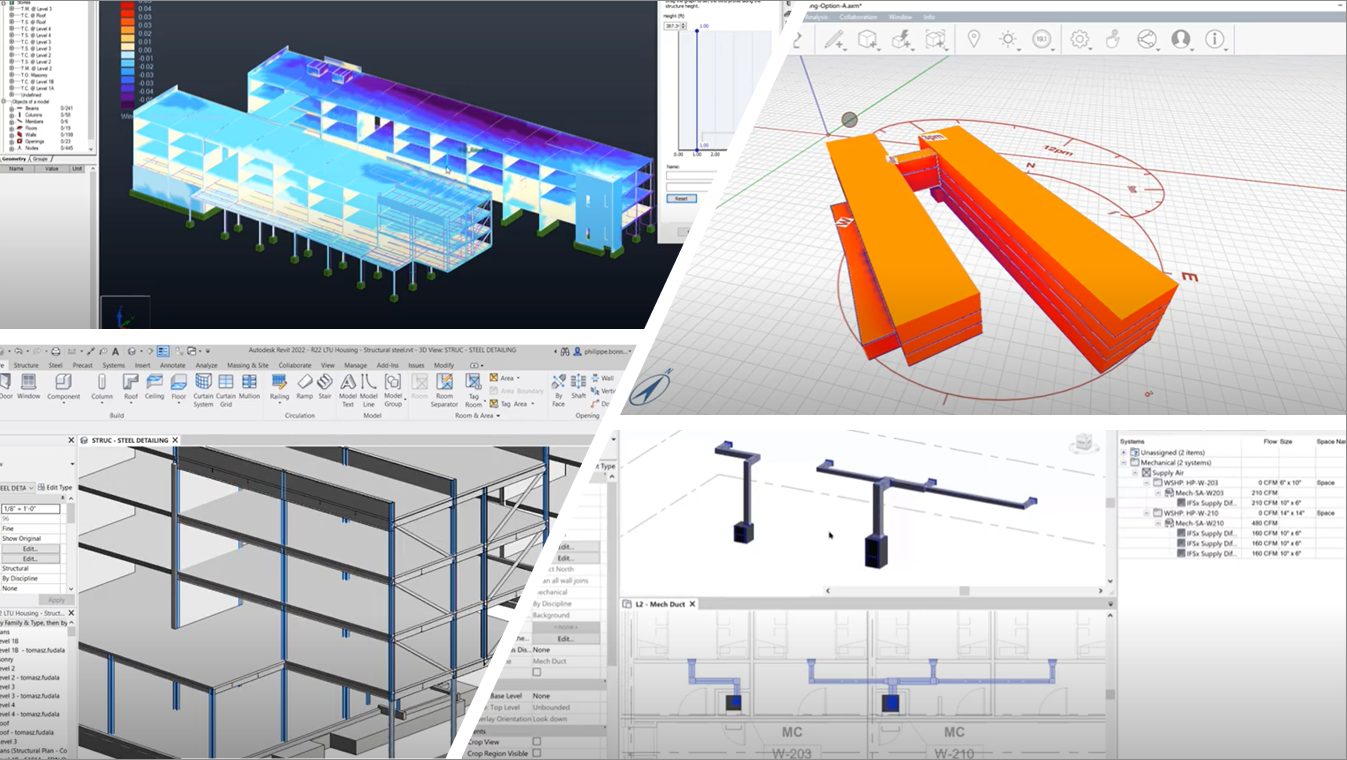Choose the Ramp tool in Circulation
The height and width of the screenshot is (760, 1347).
click(x=304, y=388)
